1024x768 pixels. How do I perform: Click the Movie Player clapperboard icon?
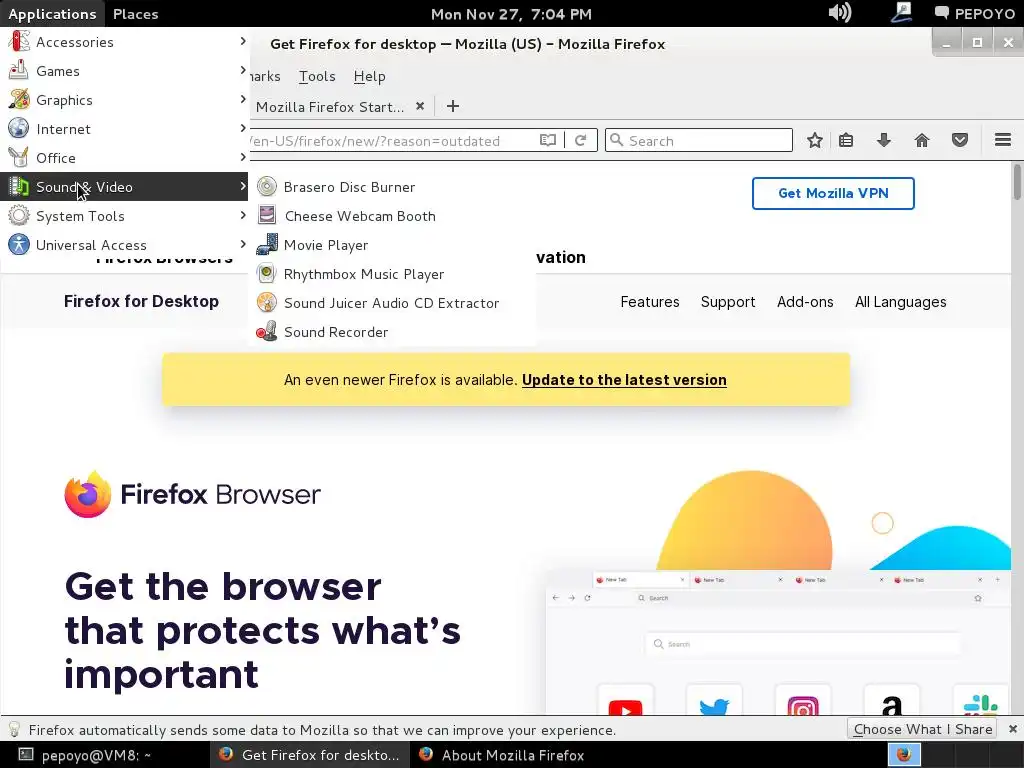click(266, 245)
